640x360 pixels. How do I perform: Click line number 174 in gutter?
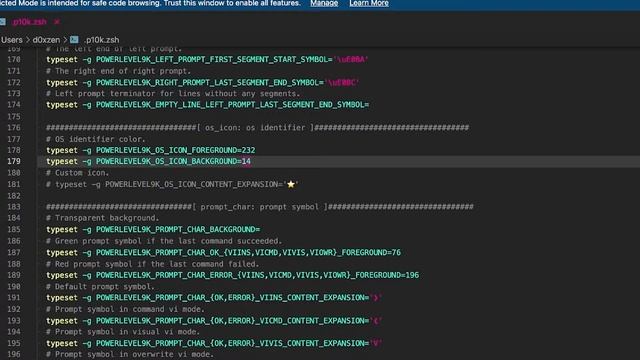pos(14,104)
